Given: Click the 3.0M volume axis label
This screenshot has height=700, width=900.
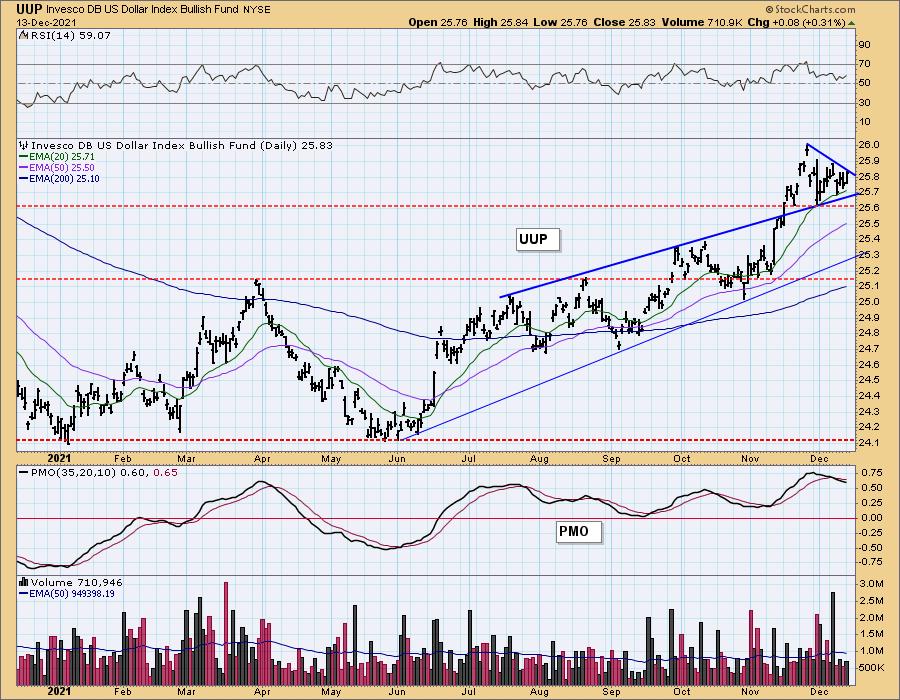Looking at the screenshot, I should point(872,584).
